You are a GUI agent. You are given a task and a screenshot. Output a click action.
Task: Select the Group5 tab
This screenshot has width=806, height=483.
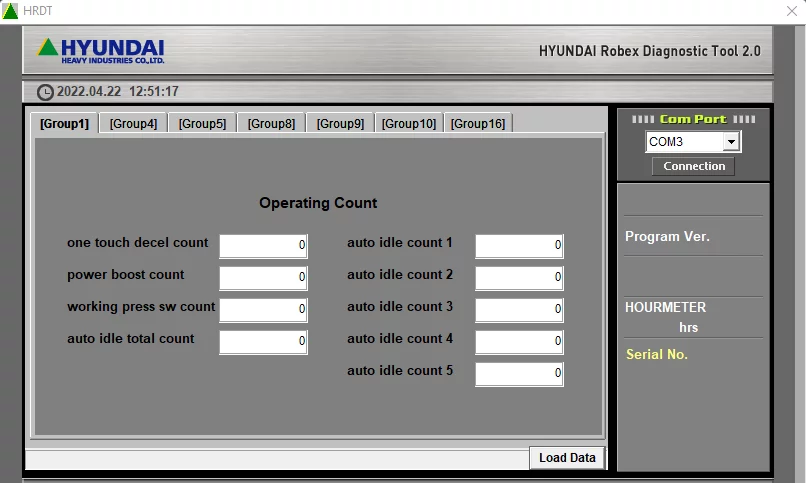pyautogui.click(x=202, y=124)
